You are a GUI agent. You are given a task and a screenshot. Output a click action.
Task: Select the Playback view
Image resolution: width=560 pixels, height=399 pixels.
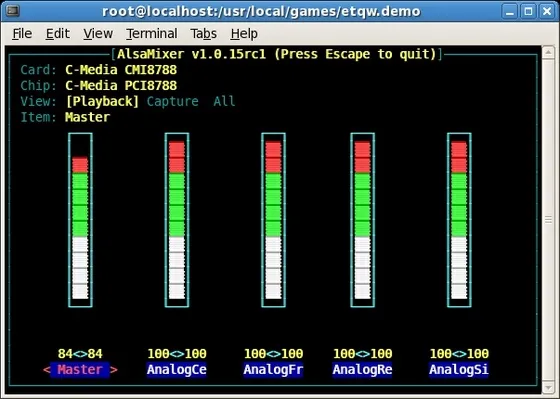coord(102,101)
